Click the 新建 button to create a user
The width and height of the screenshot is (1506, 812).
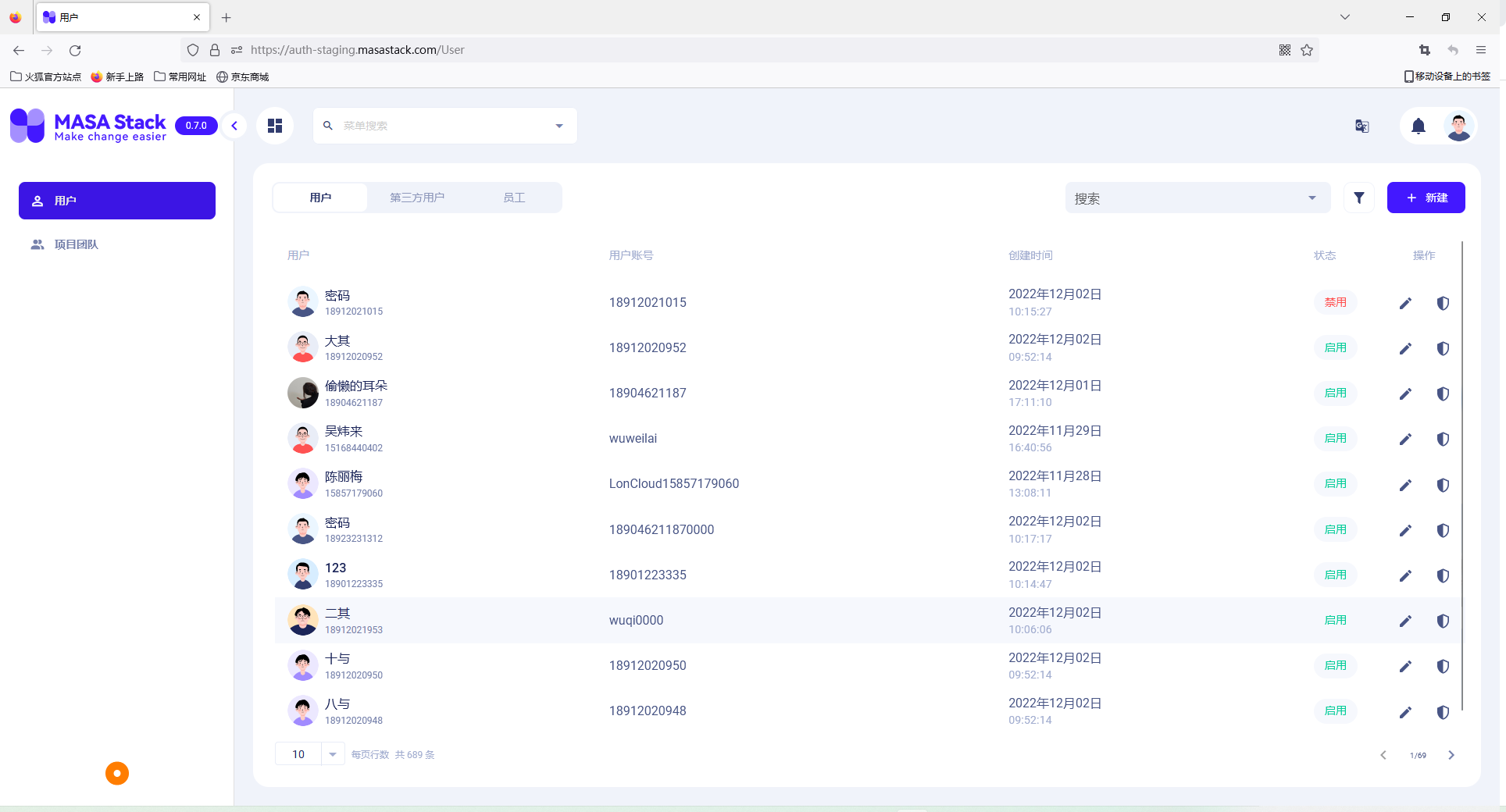[x=1426, y=198]
